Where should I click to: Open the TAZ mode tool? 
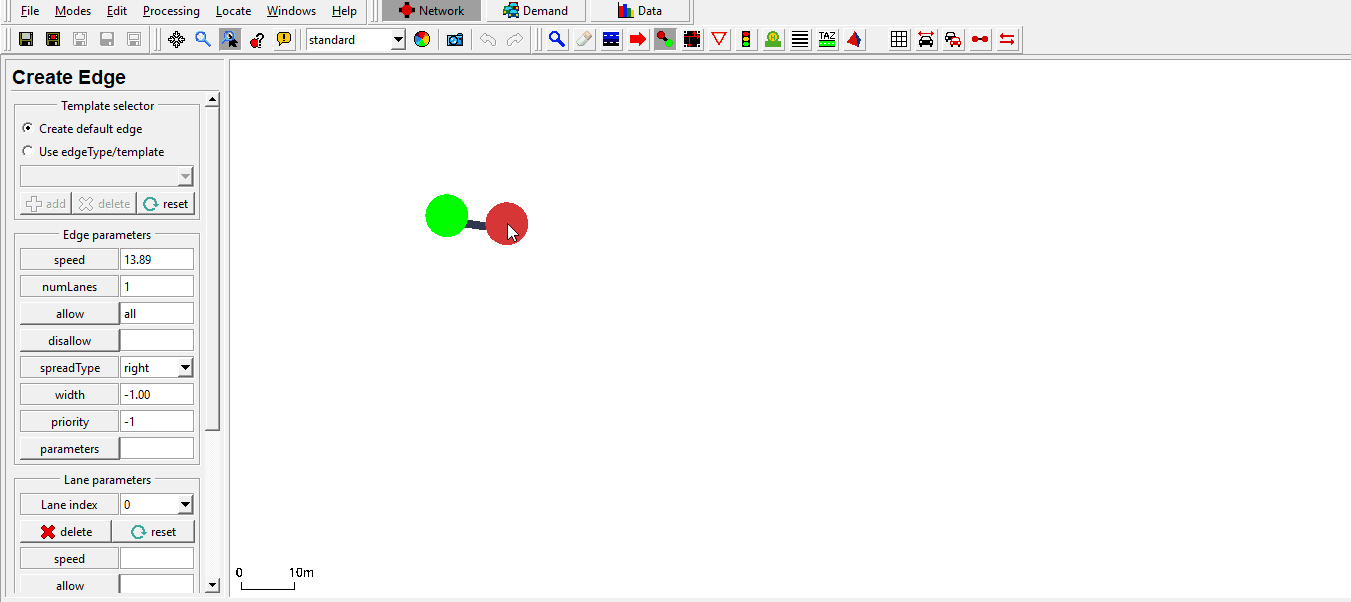[827, 40]
